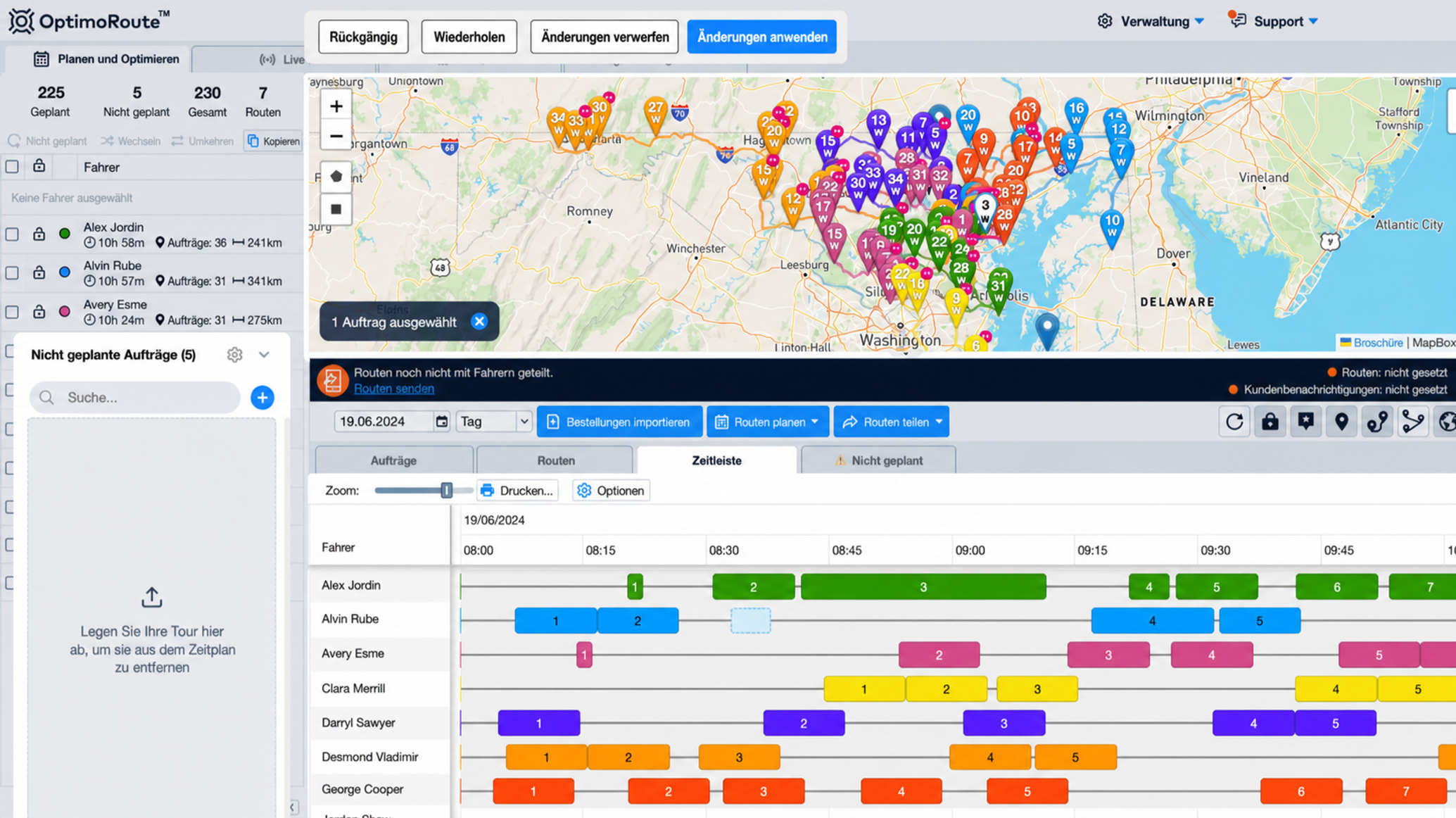The image size is (1456, 818).
Task: Follow the Routen senden link
Action: [x=394, y=389]
